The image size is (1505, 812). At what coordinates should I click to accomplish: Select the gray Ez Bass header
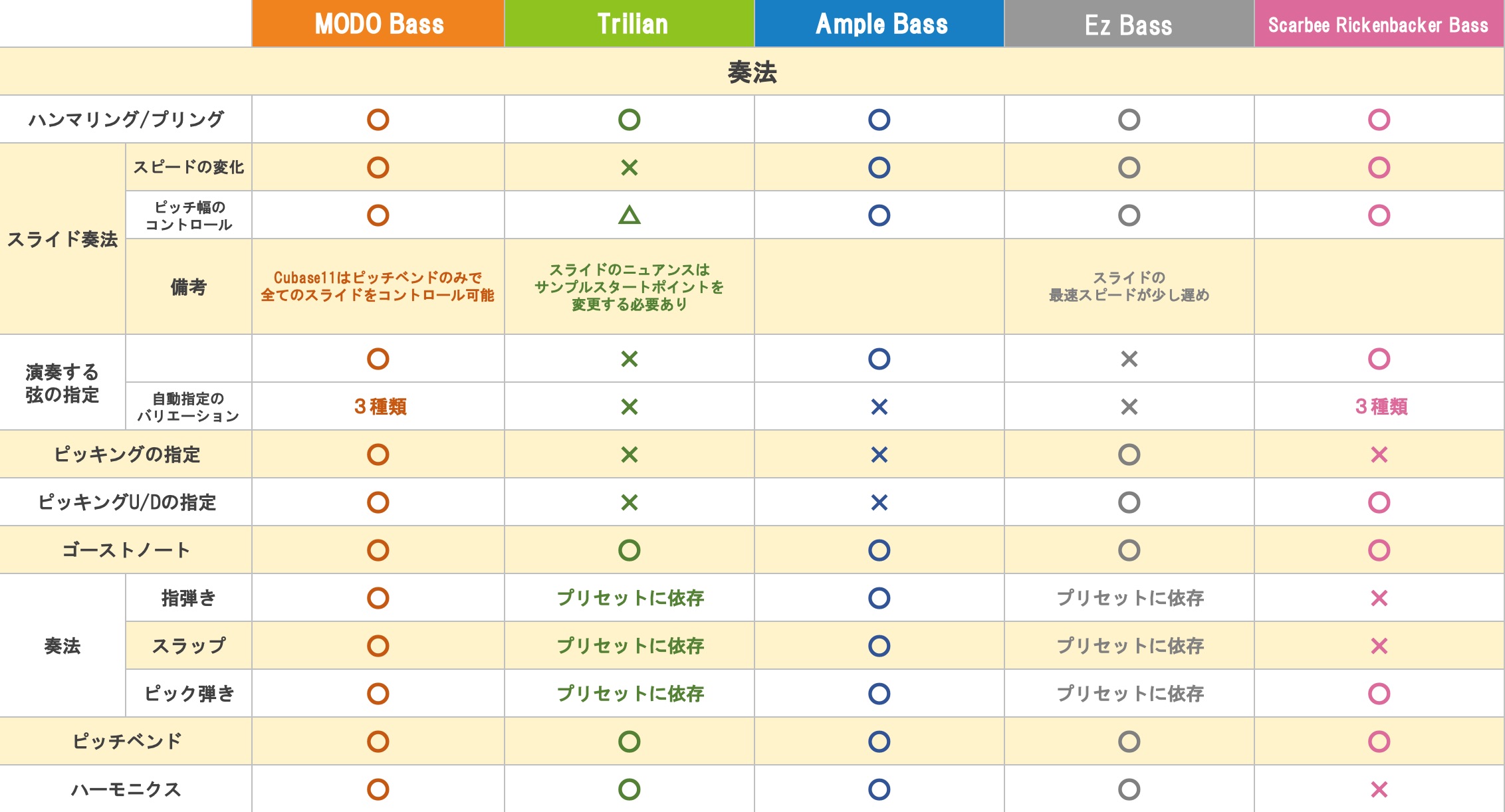[x=1129, y=23]
